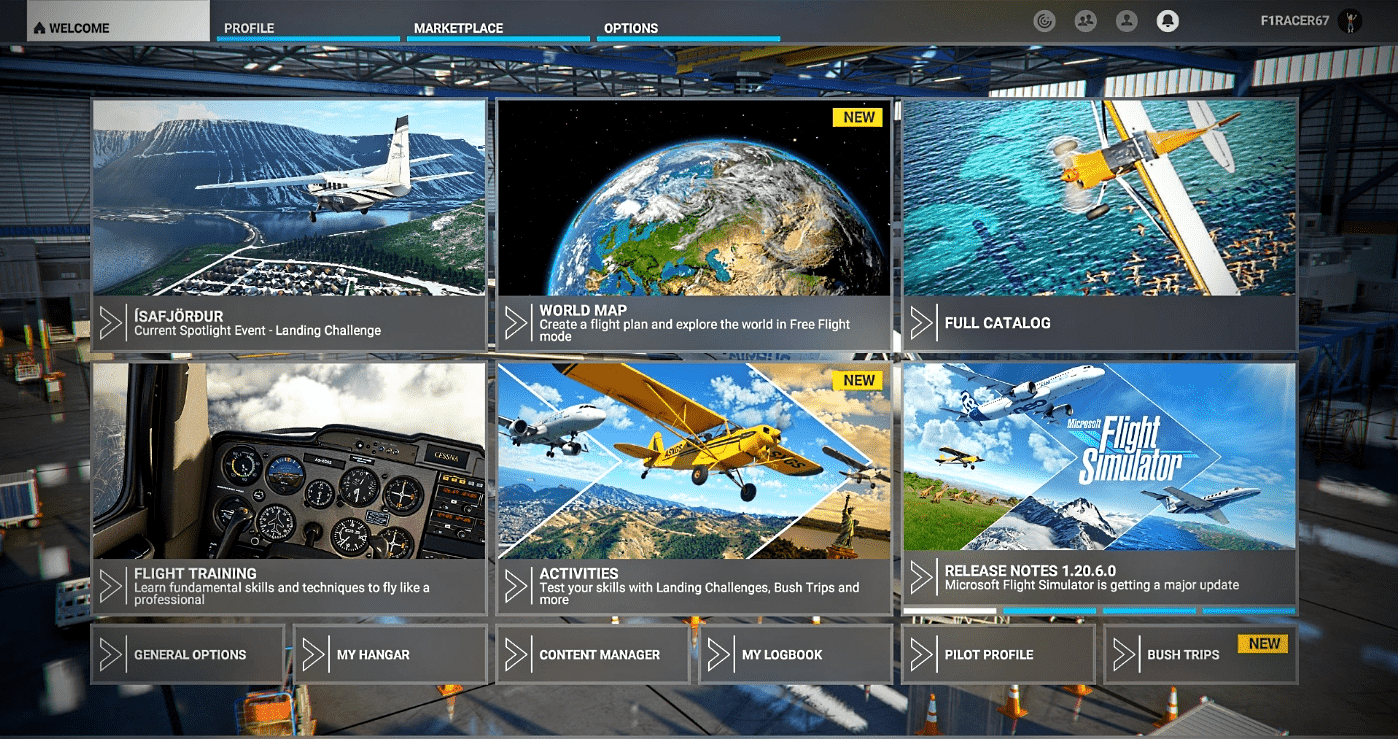Open the Ísafjörður landing challenge thumbnail
The image size is (1398, 739).
[x=289, y=198]
